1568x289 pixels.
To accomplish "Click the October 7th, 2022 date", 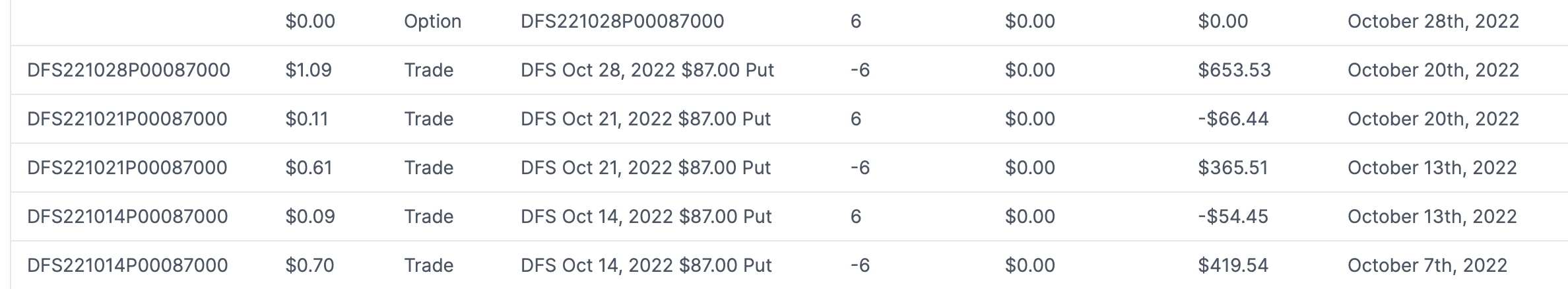I will pyautogui.click(x=1427, y=265).
